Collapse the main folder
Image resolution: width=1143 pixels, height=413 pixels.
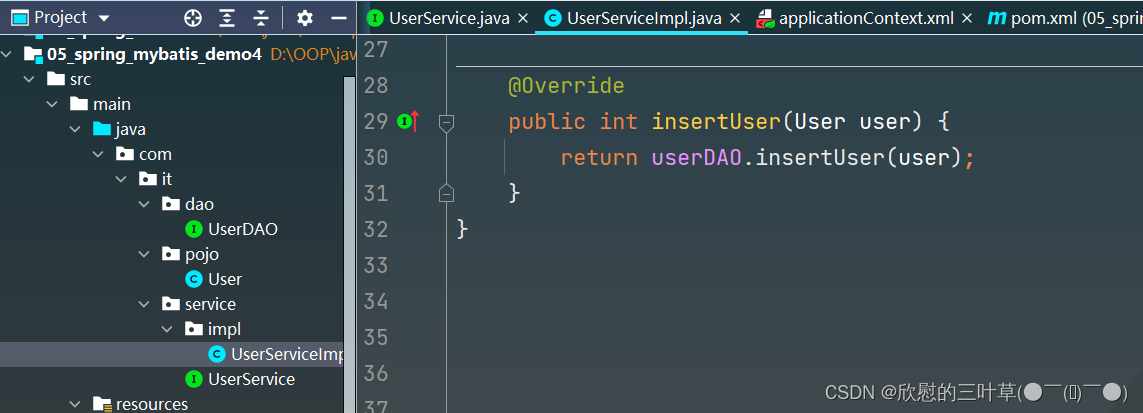click(52, 104)
